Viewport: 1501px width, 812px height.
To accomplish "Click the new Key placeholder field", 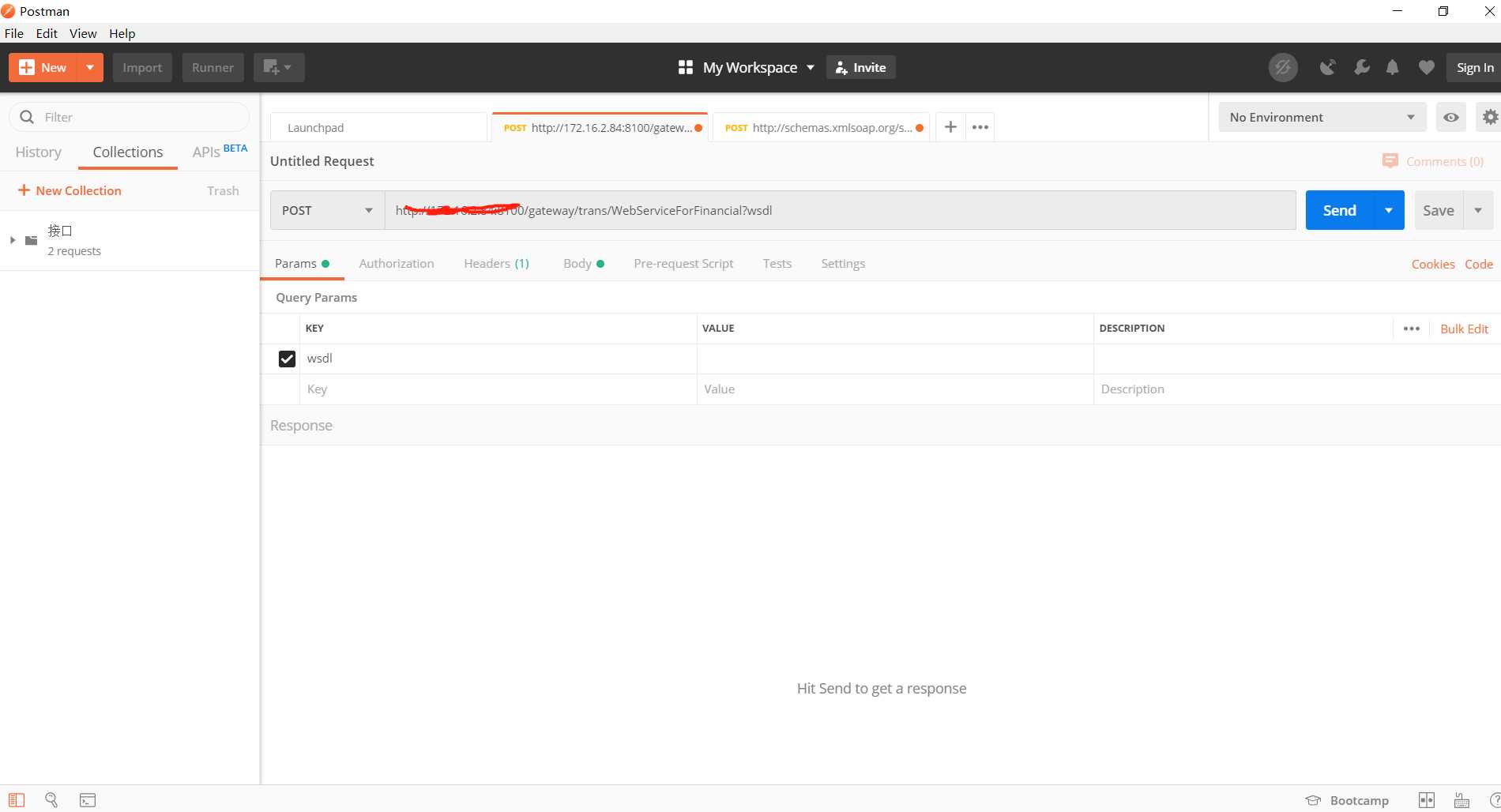I will [498, 389].
